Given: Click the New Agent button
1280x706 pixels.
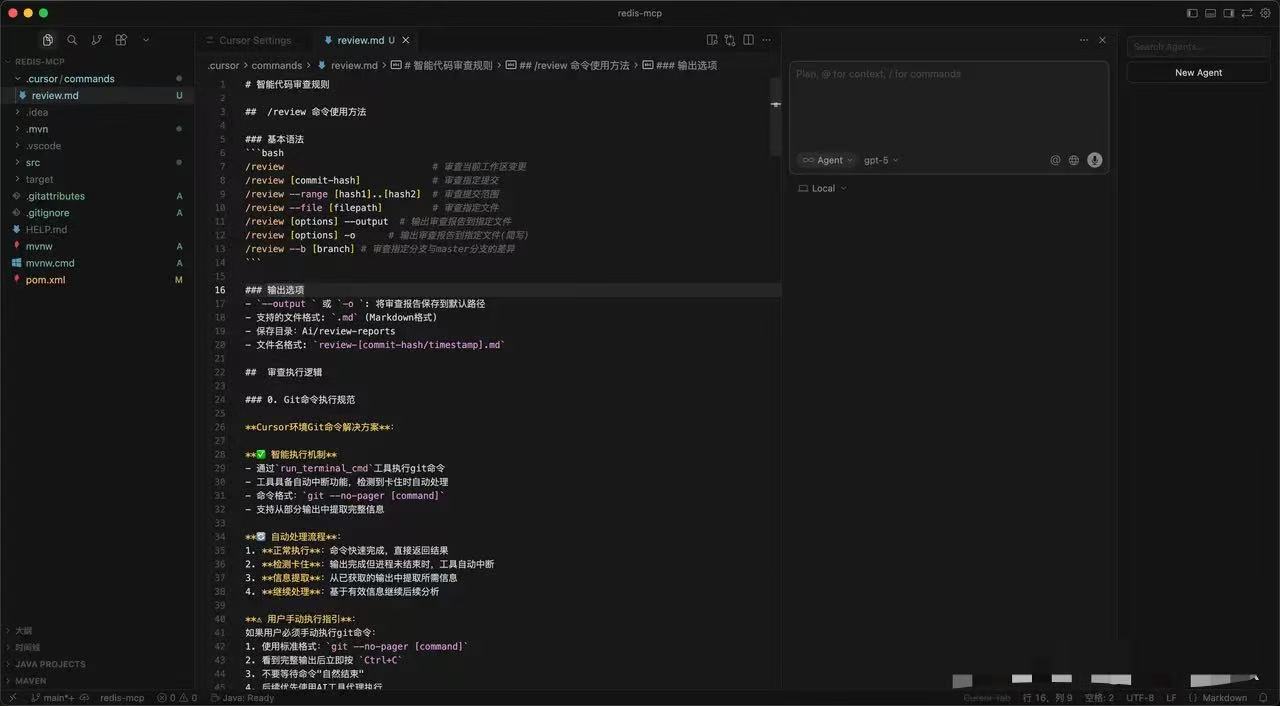Looking at the screenshot, I should pyautogui.click(x=1198, y=73).
